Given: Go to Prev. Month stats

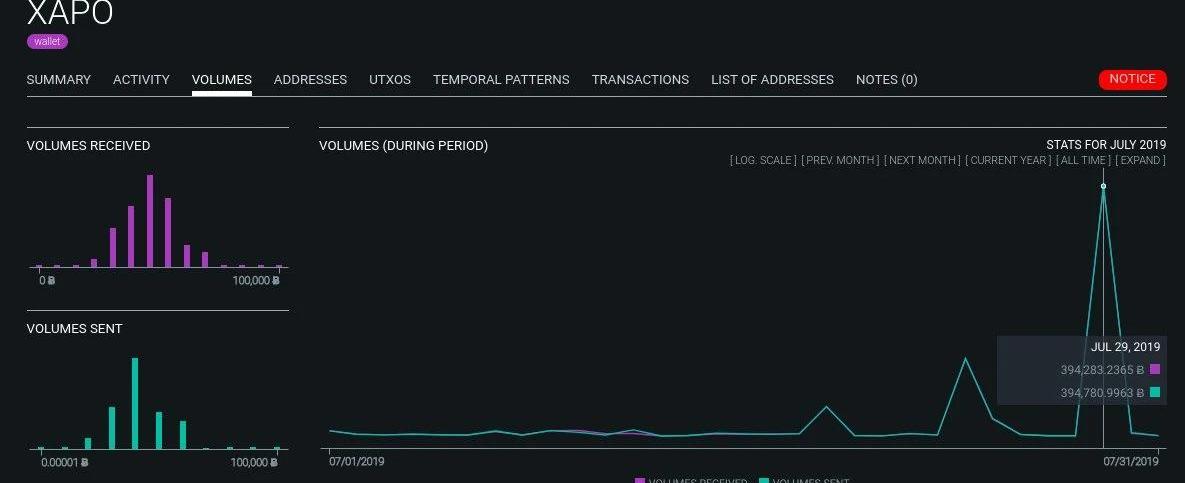Looking at the screenshot, I should (840, 160).
